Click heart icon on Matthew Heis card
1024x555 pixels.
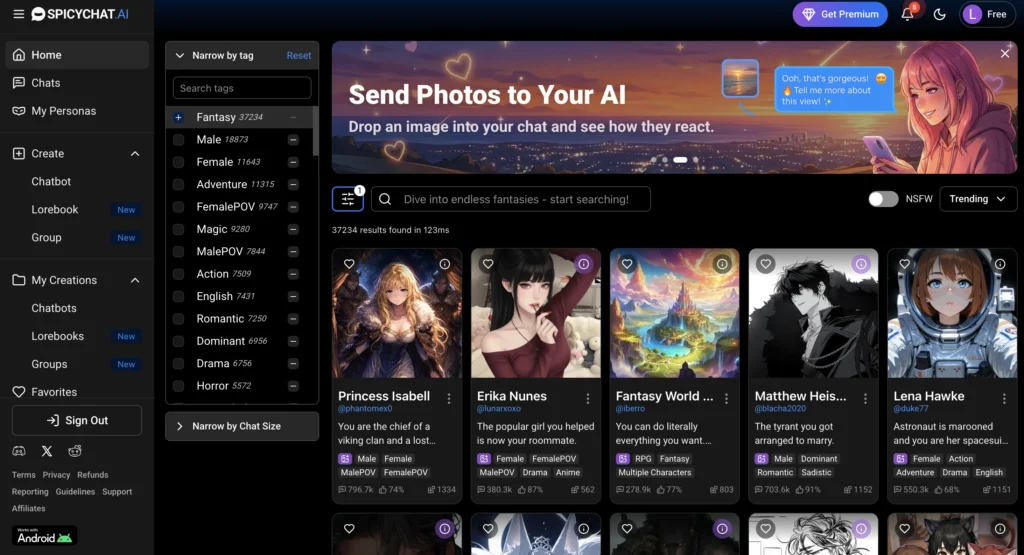[x=765, y=264]
